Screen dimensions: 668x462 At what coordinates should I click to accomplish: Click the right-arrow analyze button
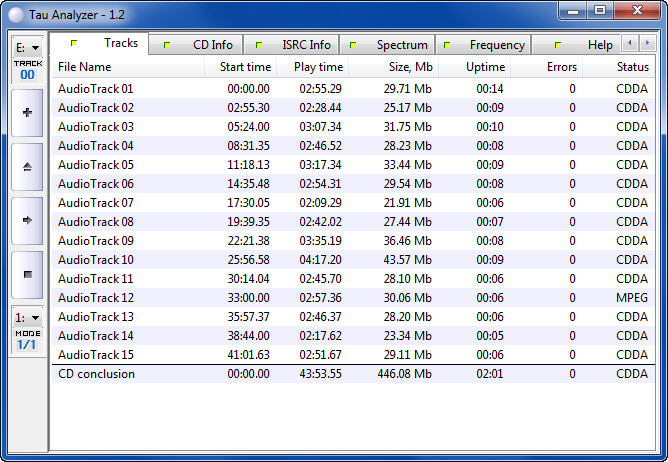(27, 220)
